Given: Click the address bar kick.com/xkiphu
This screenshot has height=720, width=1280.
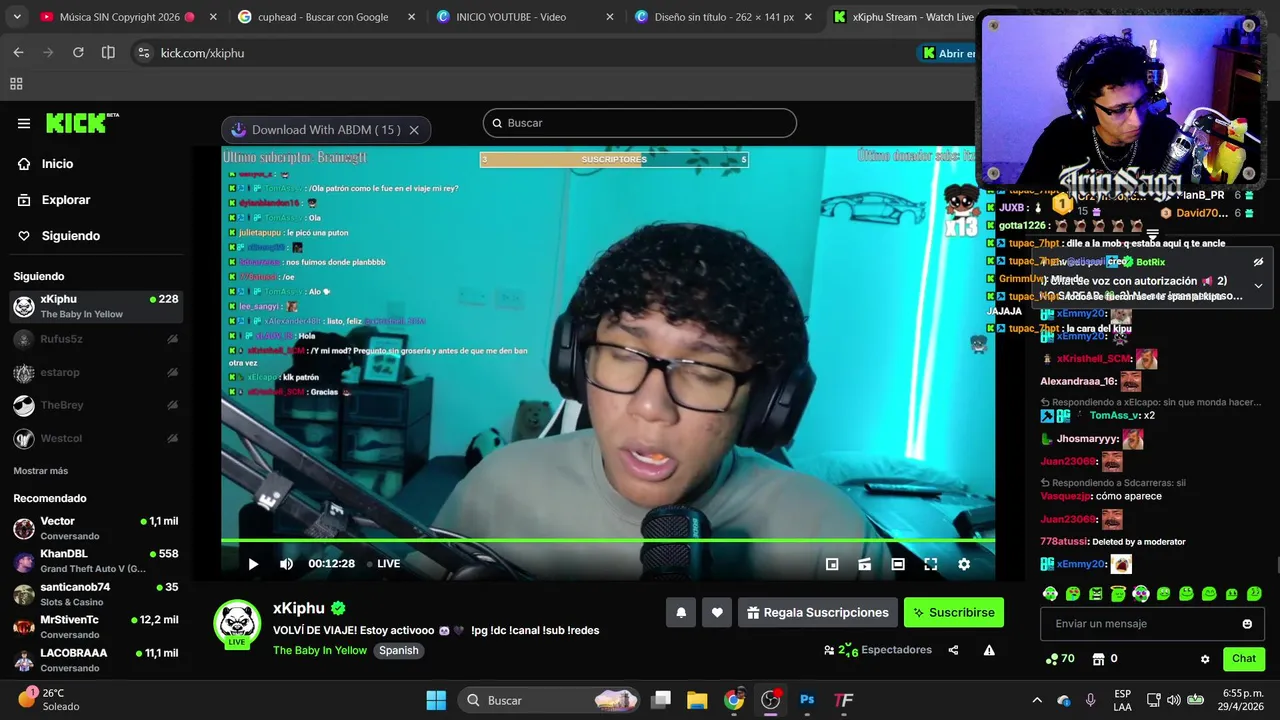Looking at the screenshot, I should (202, 53).
